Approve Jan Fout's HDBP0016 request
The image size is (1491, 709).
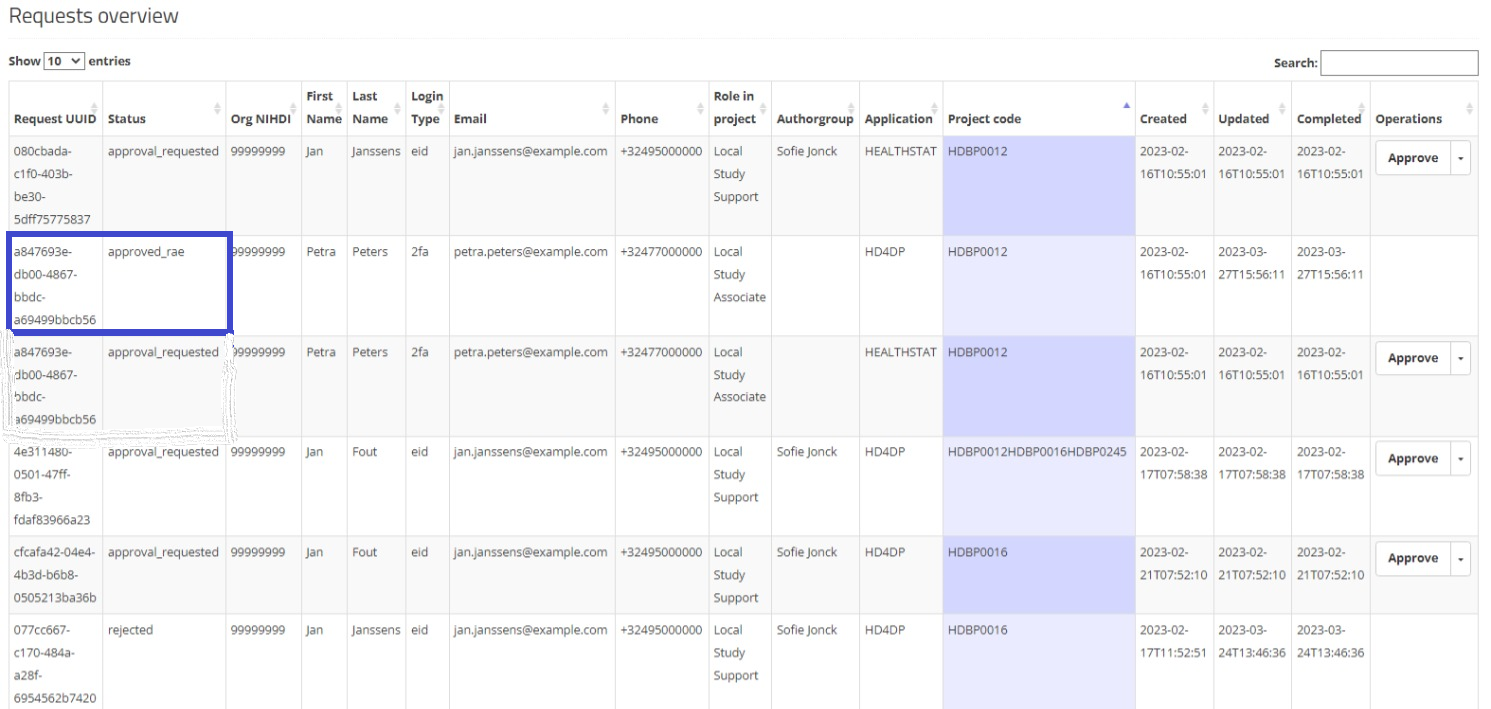[x=1412, y=559]
